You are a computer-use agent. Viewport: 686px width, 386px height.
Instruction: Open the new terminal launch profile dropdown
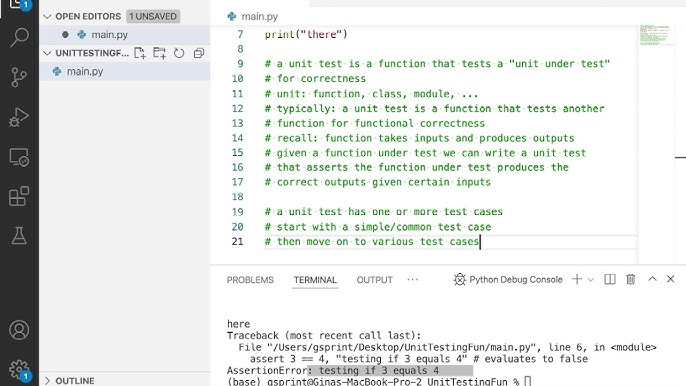591,280
